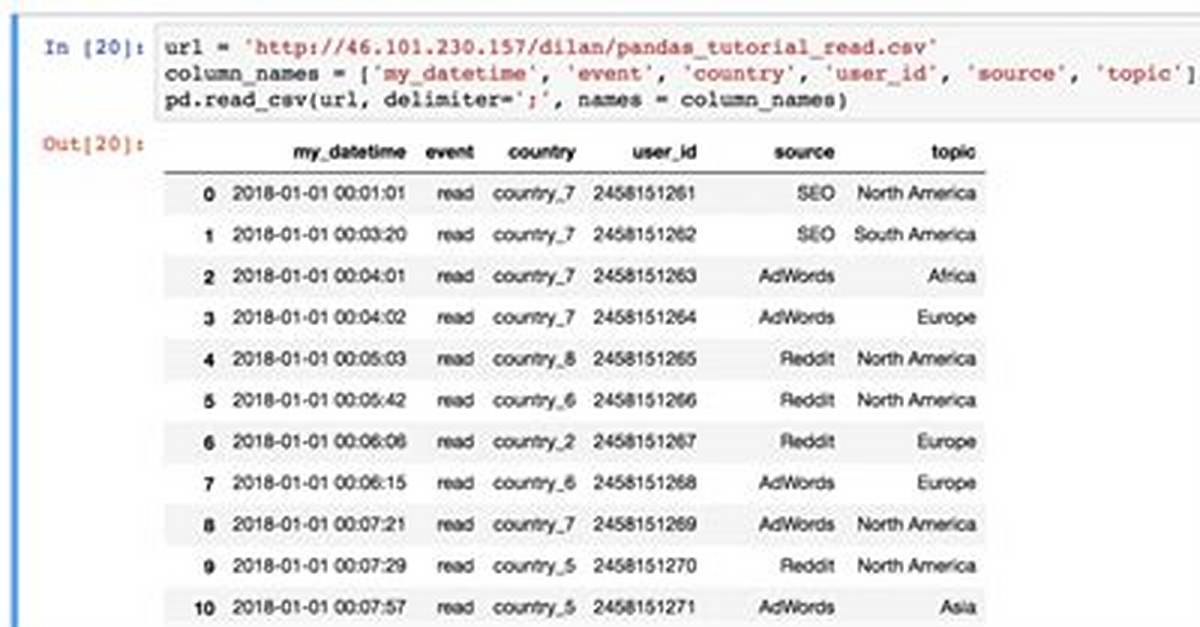Select cell 2018-01-01 00:07:21
Screen dimensions: 1200x627
[320, 524]
